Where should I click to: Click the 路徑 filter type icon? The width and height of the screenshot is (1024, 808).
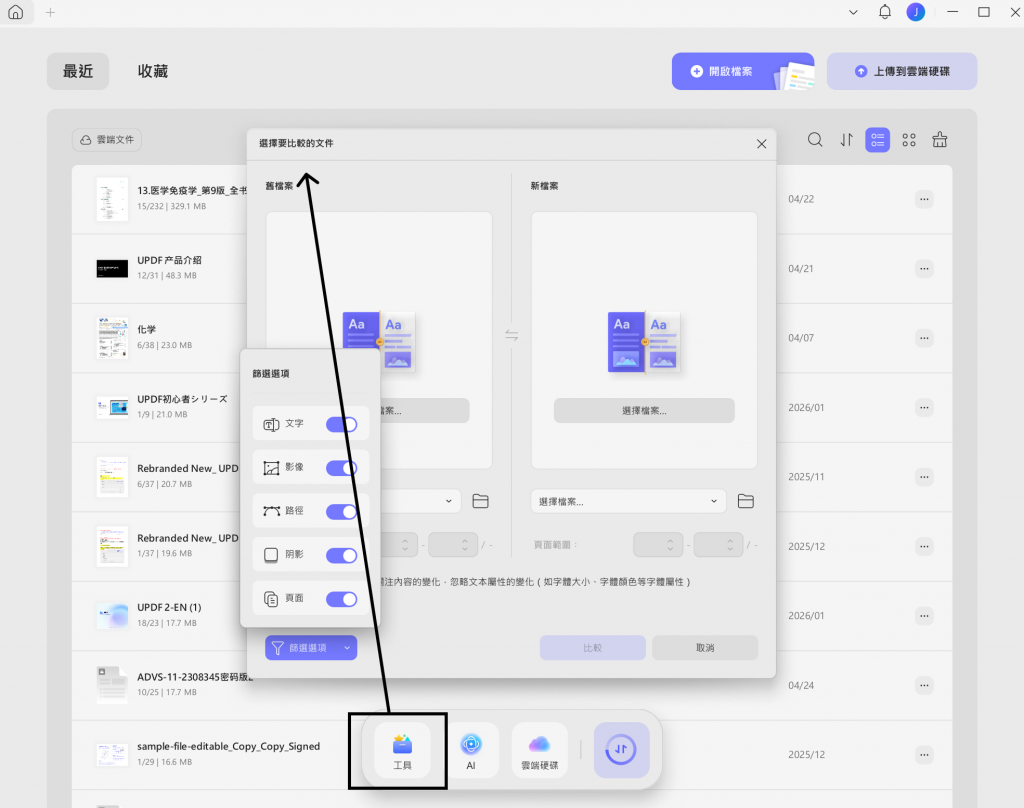pyautogui.click(x=271, y=511)
